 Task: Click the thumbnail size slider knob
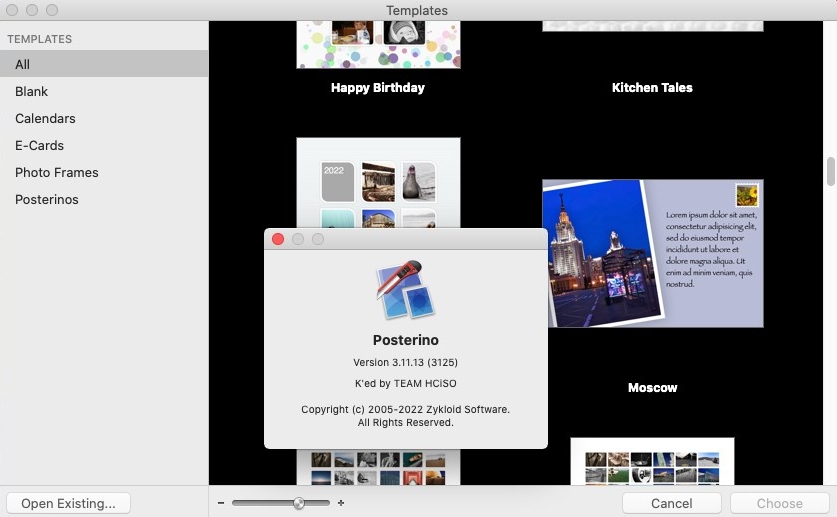(299, 503)
